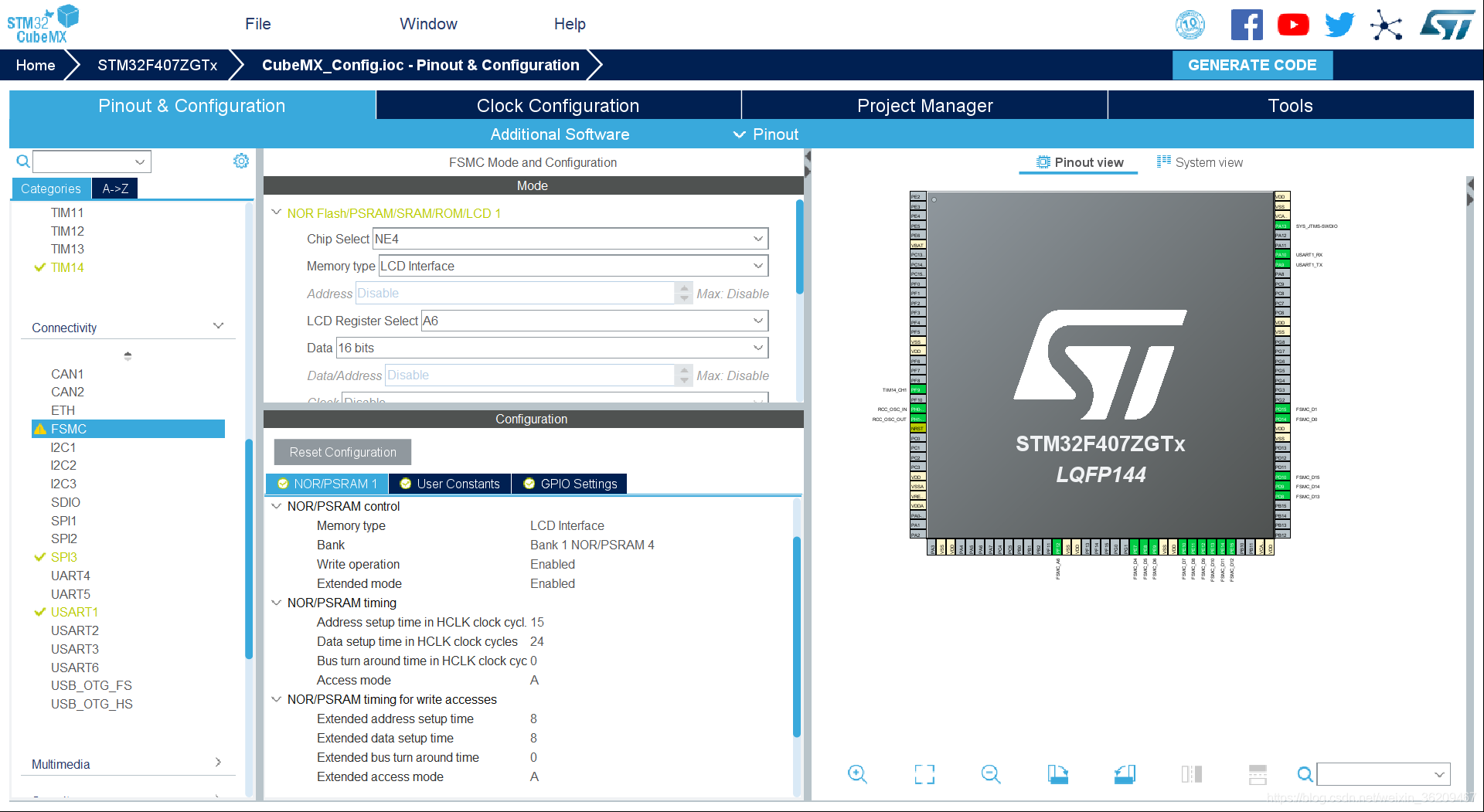This screenshot has width=1484, height=812.
Task: Open the Chip Select NE4 dropdown
Action: pyautogui.click(x=570, y=239)
